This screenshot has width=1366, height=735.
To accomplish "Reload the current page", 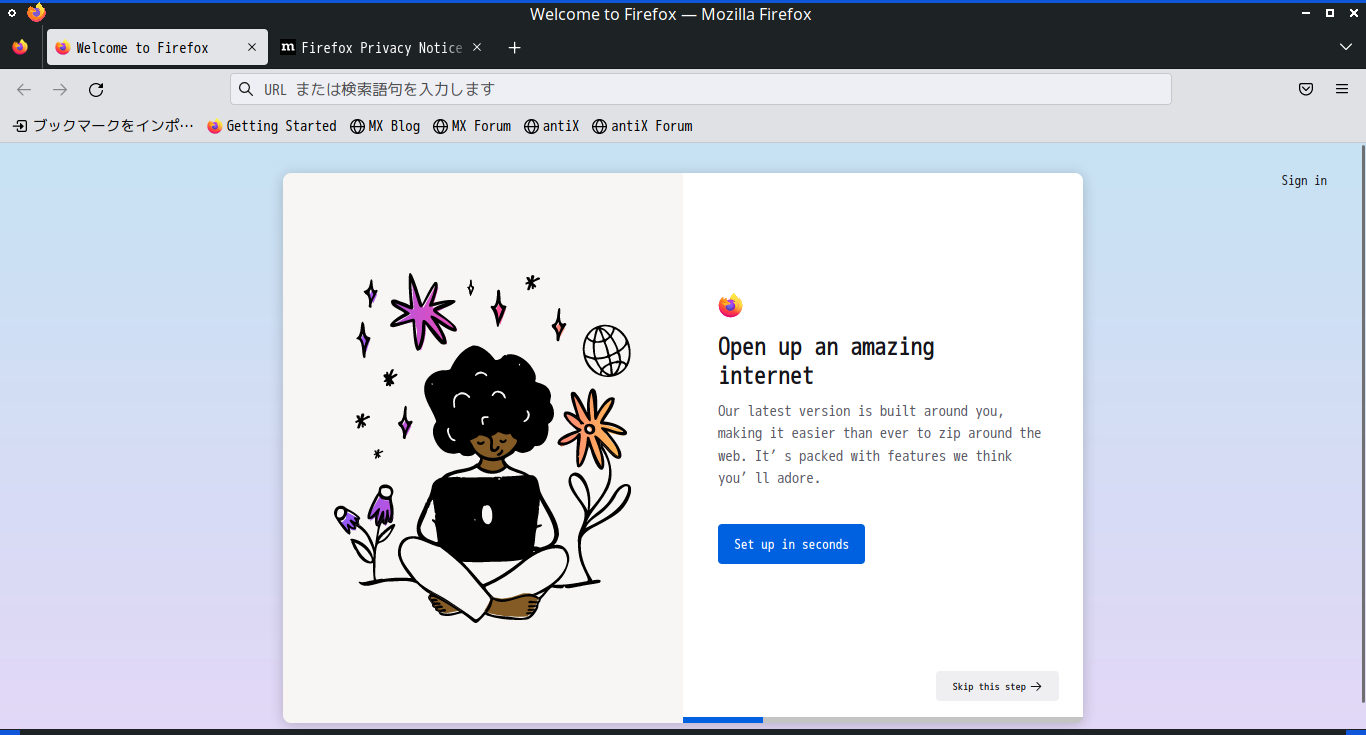I will 96,90.
